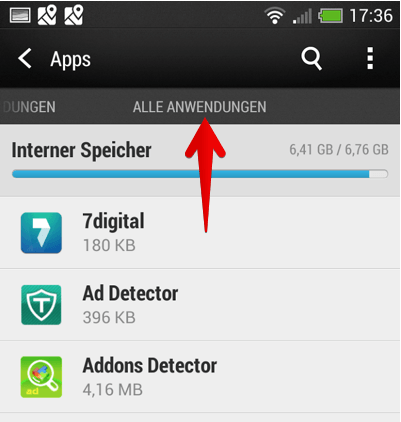
Task: Tap the 17:36 clock in status bar
Action: 371,16
